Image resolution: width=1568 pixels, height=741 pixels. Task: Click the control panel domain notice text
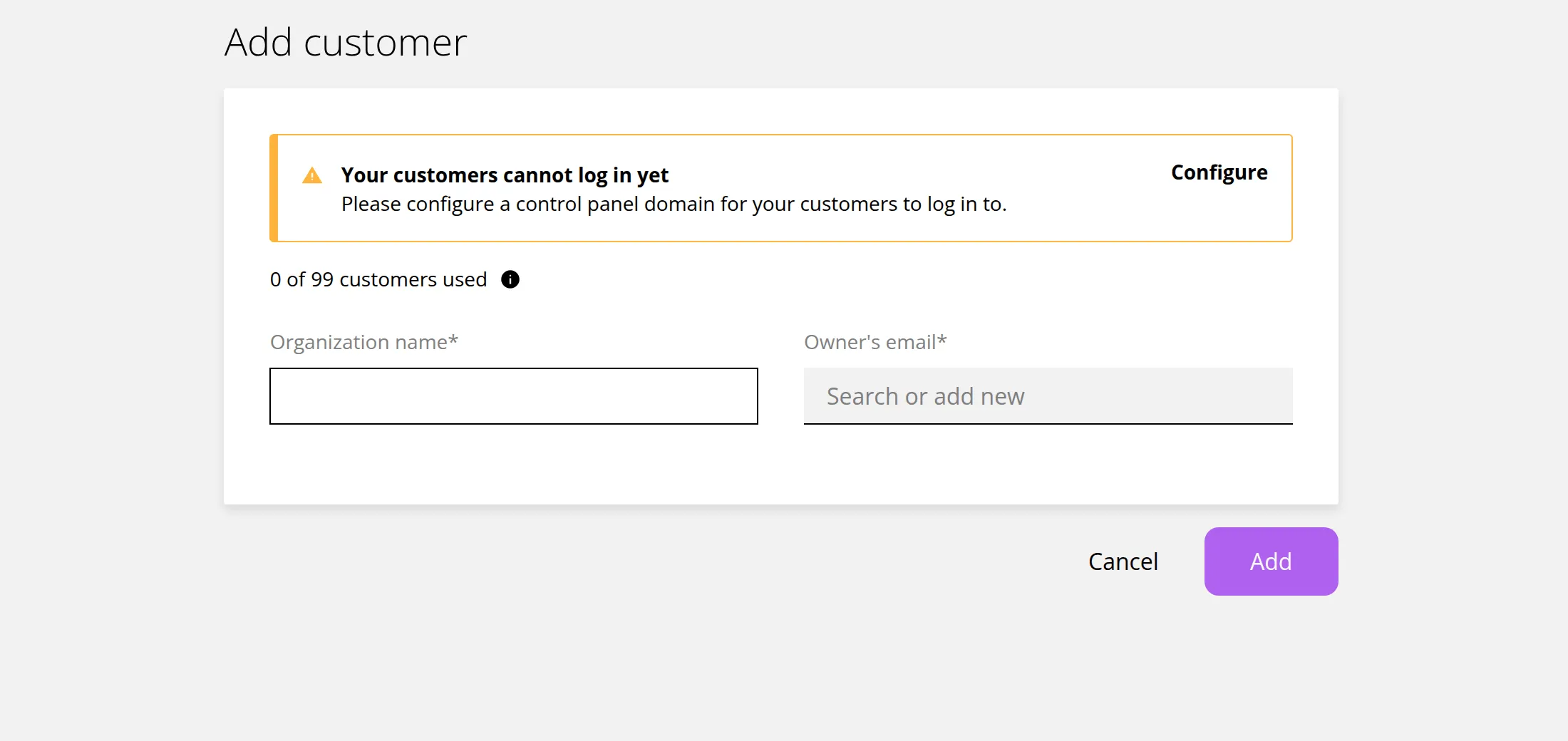point(674,204)
